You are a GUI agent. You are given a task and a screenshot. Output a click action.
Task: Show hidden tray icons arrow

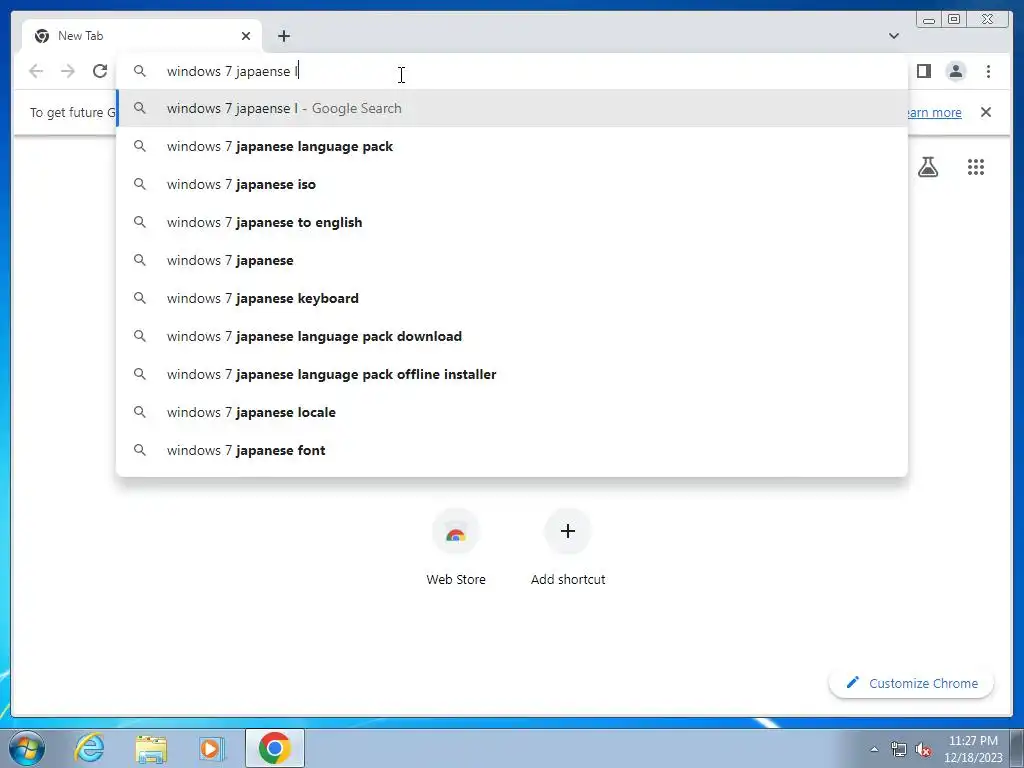pyautogui.click(x=874, y=749)
